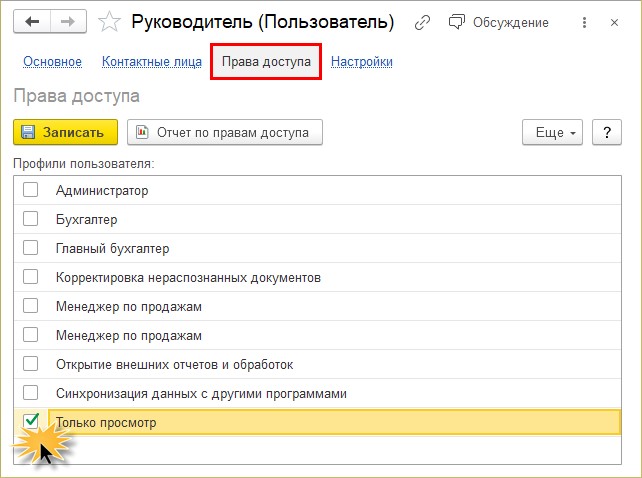642x478 pixels.
Task: Save changes with Записать button
Action: coord(66,132)
